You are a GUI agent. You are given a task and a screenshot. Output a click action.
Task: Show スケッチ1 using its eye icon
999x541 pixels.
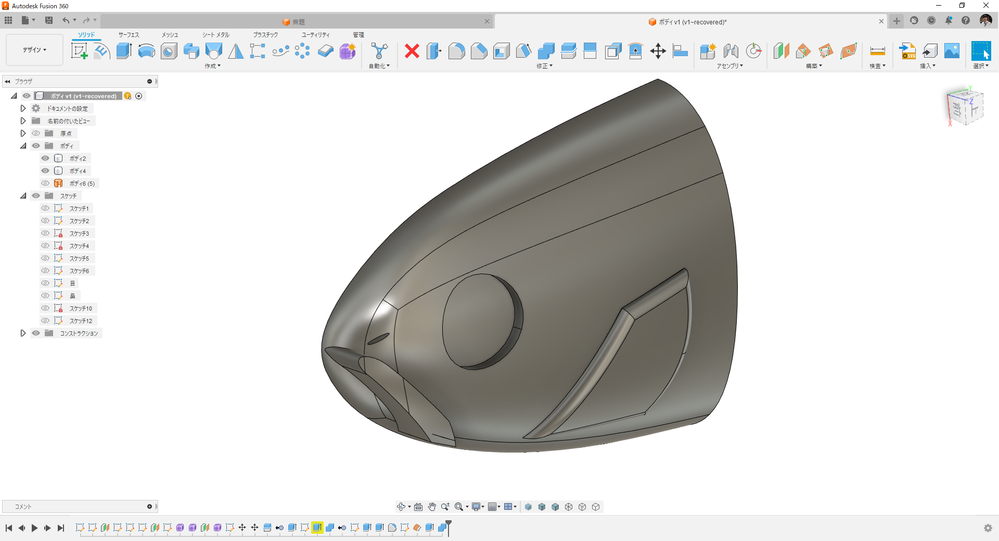[x=45, y=208]
